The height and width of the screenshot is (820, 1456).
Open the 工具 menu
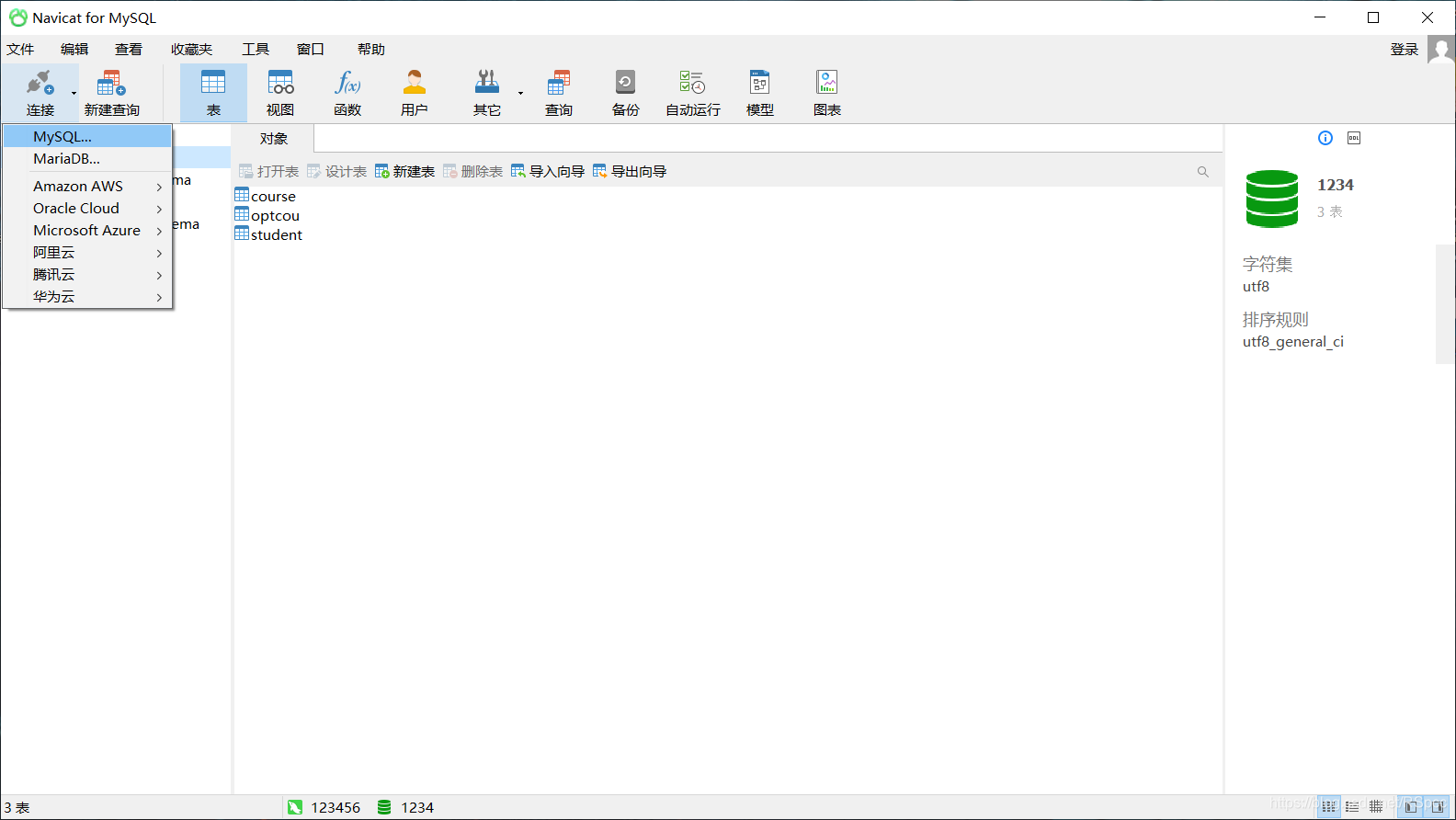click(x=256, y=50)
